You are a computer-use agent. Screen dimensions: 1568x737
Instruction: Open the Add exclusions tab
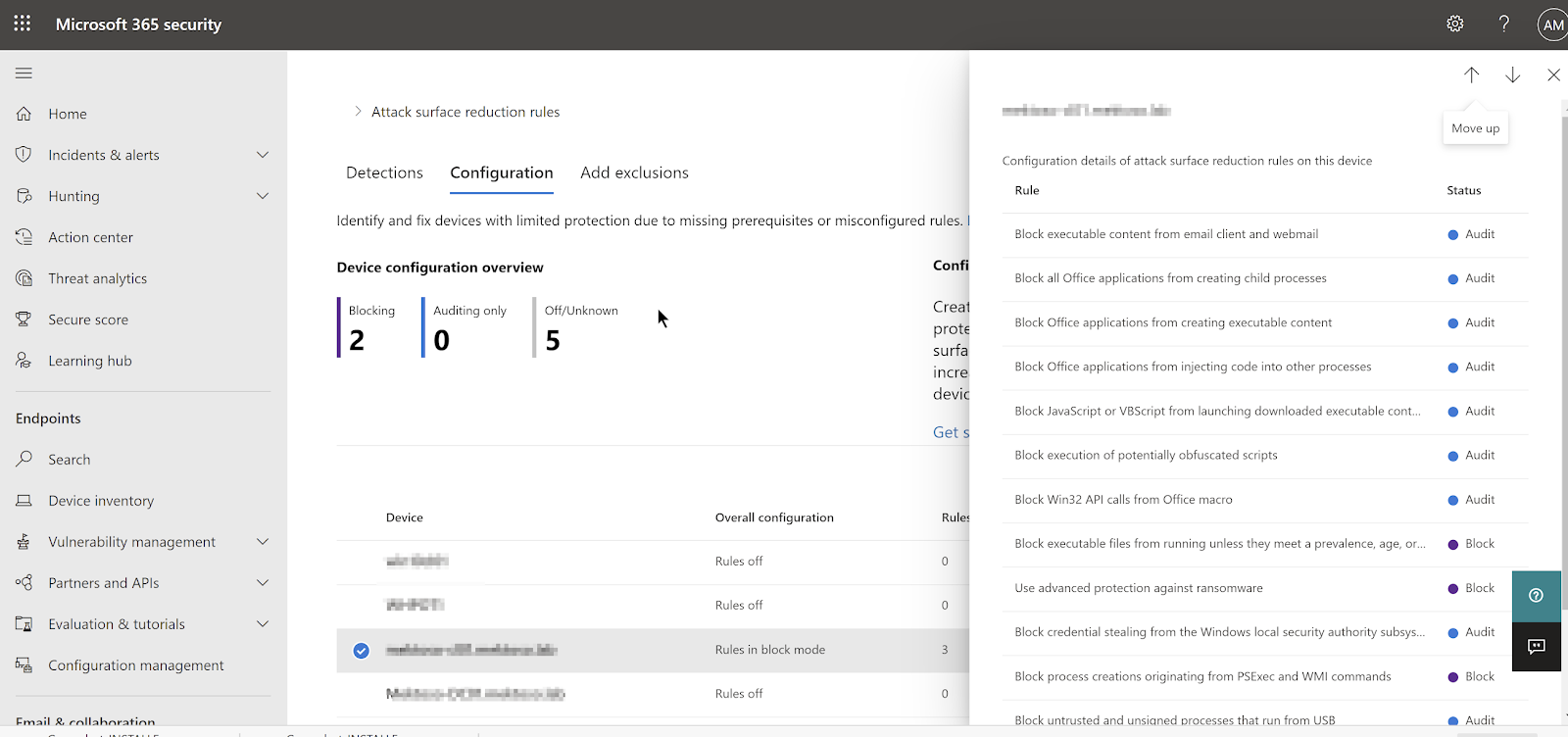(634, 172)
